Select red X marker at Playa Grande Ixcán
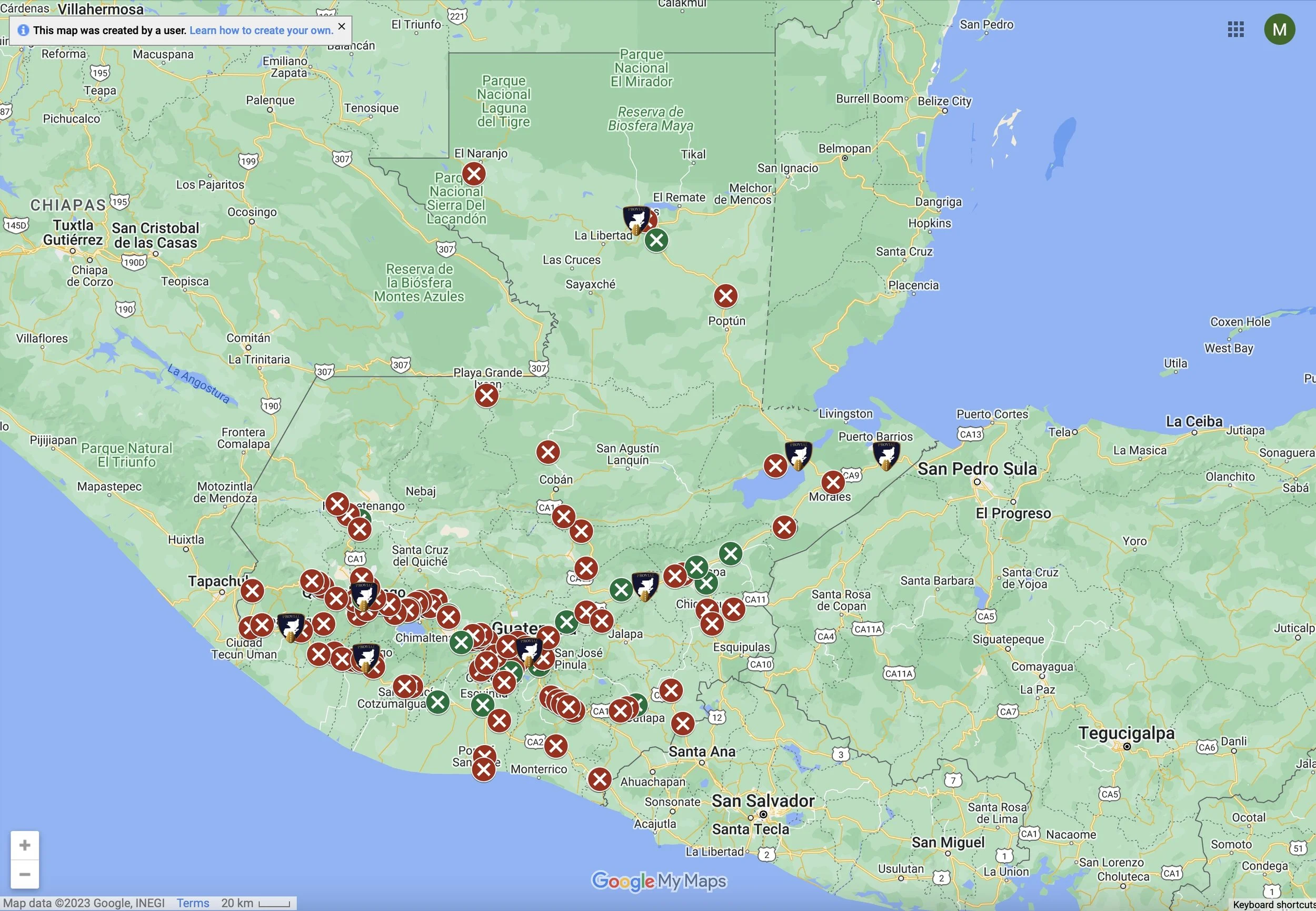This screenshot has height=911, width=1316. point(486,395)
